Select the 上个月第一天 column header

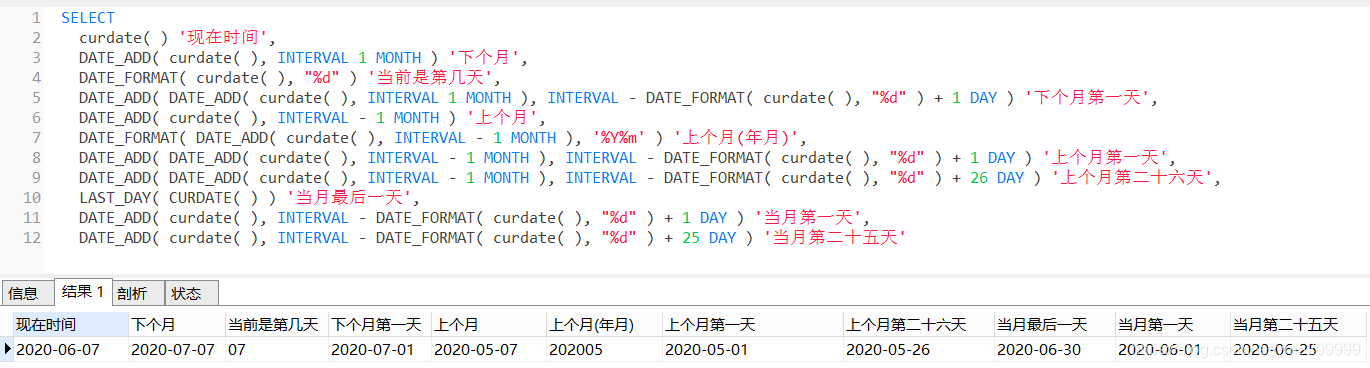[x=752, y=324]
